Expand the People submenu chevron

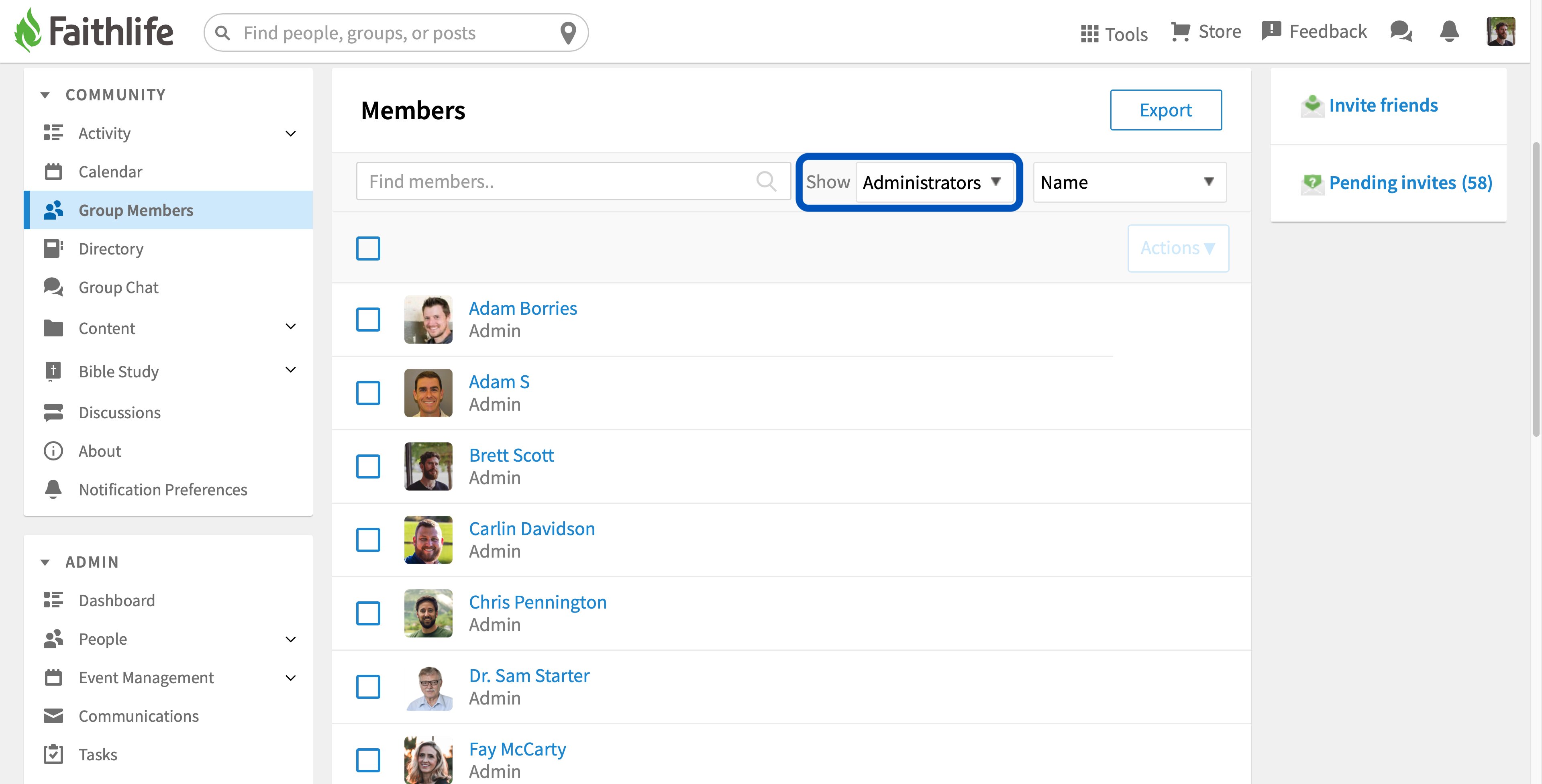tap(290, 639)
